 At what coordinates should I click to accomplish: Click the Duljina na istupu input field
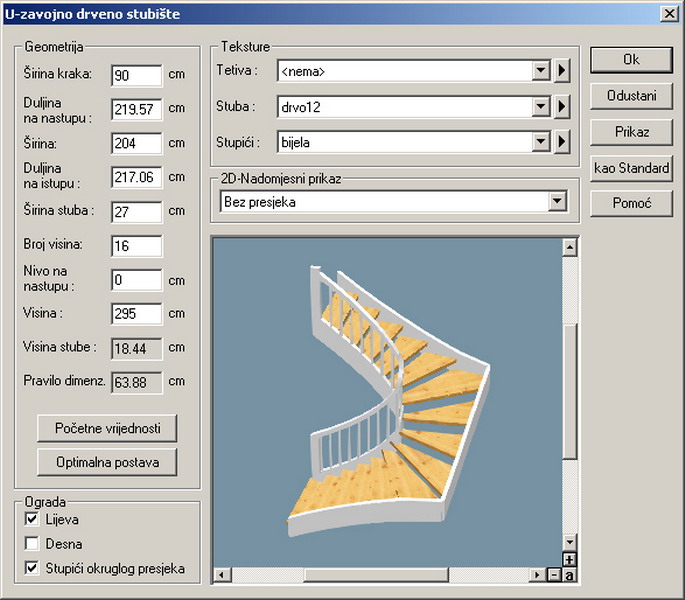(x=137, y=177)
